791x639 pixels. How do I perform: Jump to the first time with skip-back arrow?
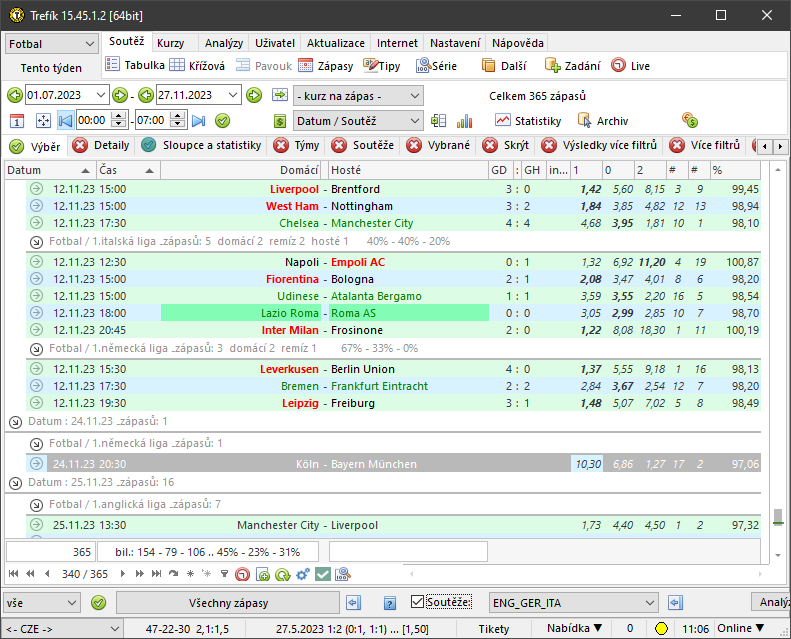point(65,121)
